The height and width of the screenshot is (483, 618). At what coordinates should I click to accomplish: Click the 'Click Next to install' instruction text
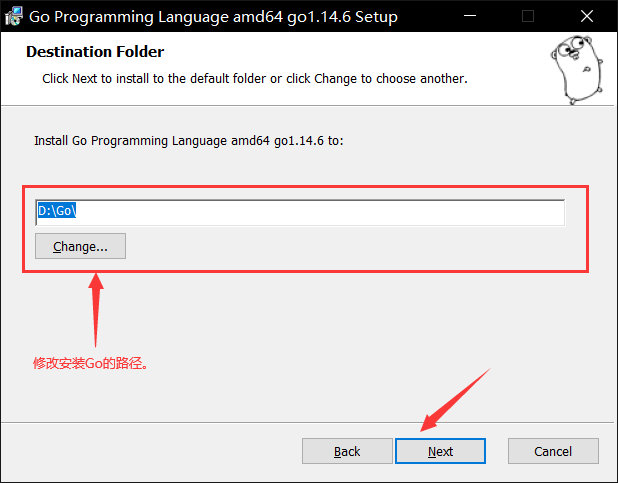255,79
